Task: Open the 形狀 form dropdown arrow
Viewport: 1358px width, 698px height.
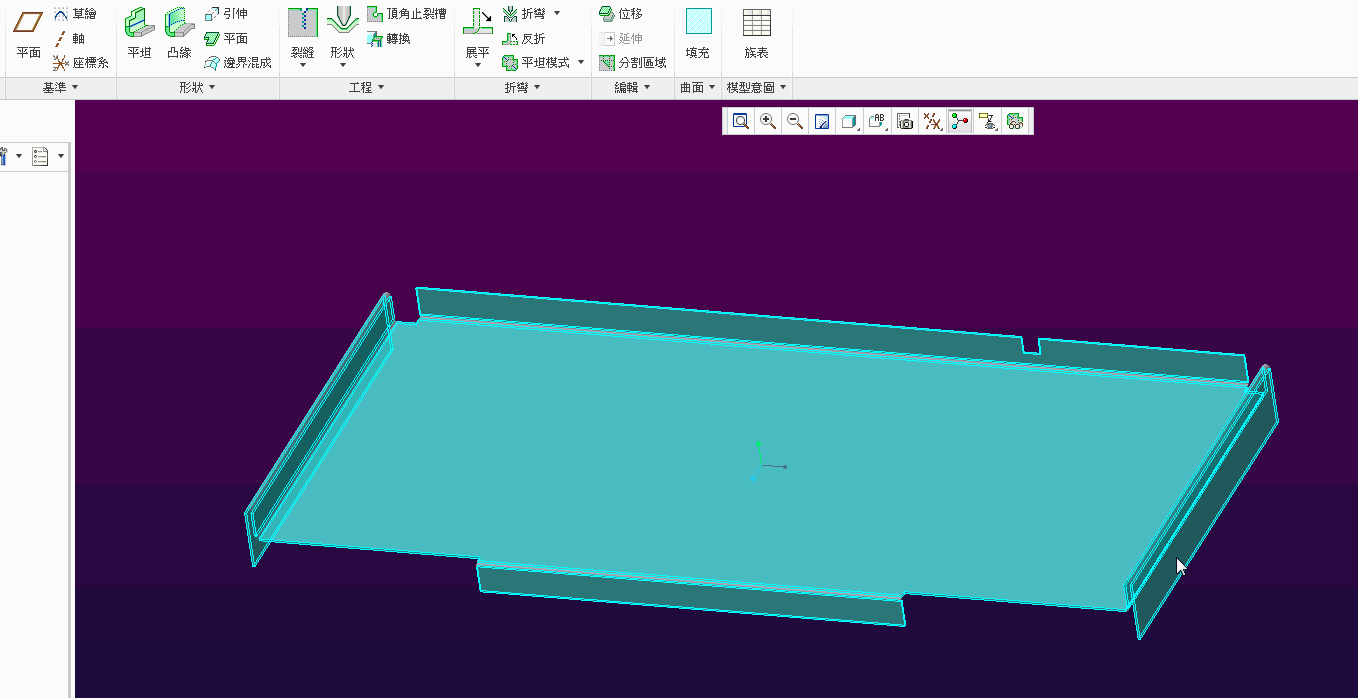Action: click(342, 65)
